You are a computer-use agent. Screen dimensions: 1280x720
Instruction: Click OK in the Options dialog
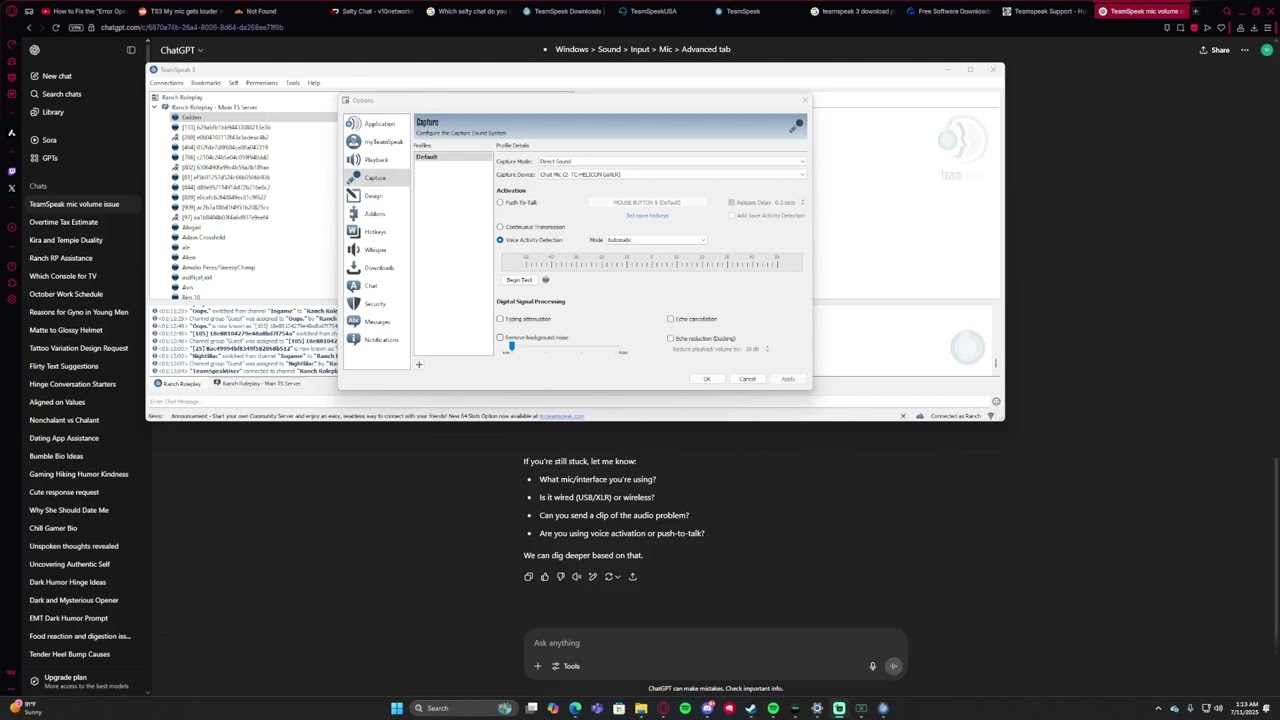point(707,379)
